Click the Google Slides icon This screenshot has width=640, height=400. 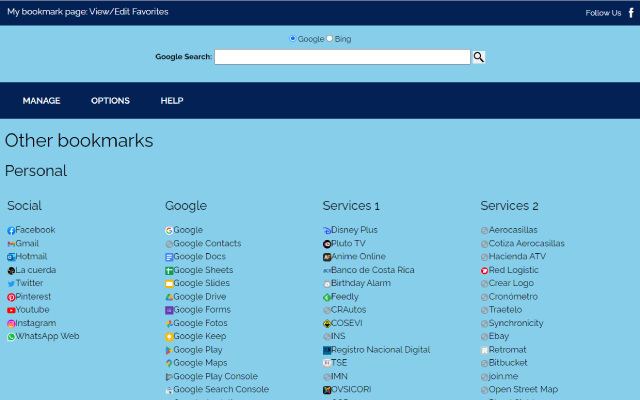[x=169, y=284]
